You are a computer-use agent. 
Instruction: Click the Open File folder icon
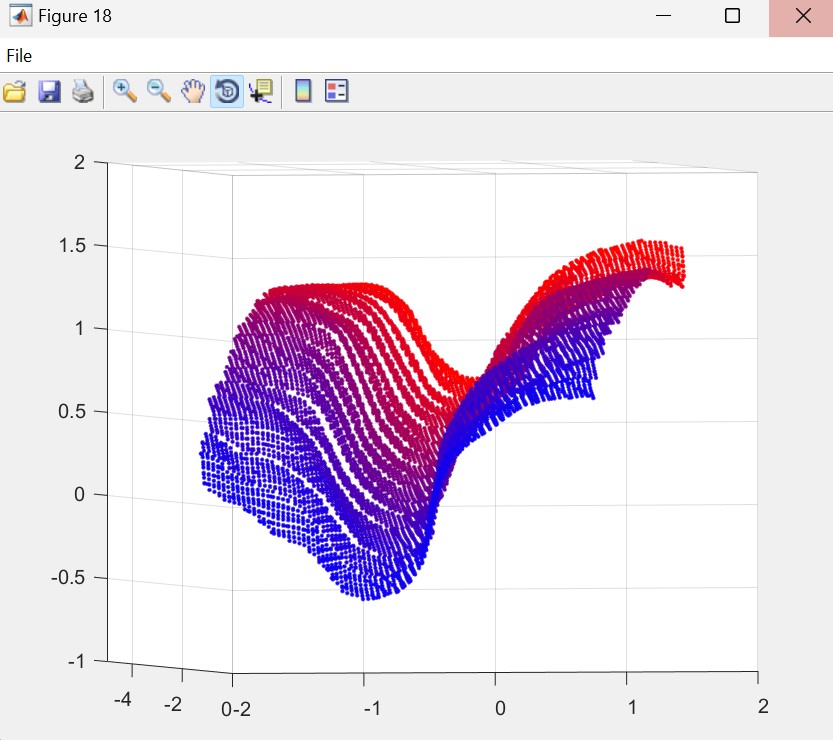pyautogui.click(x=15, y=92)
